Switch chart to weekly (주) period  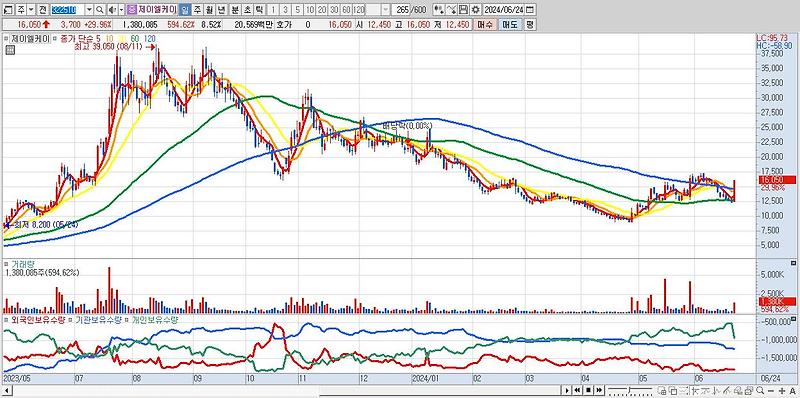click(x=197, y=10)
